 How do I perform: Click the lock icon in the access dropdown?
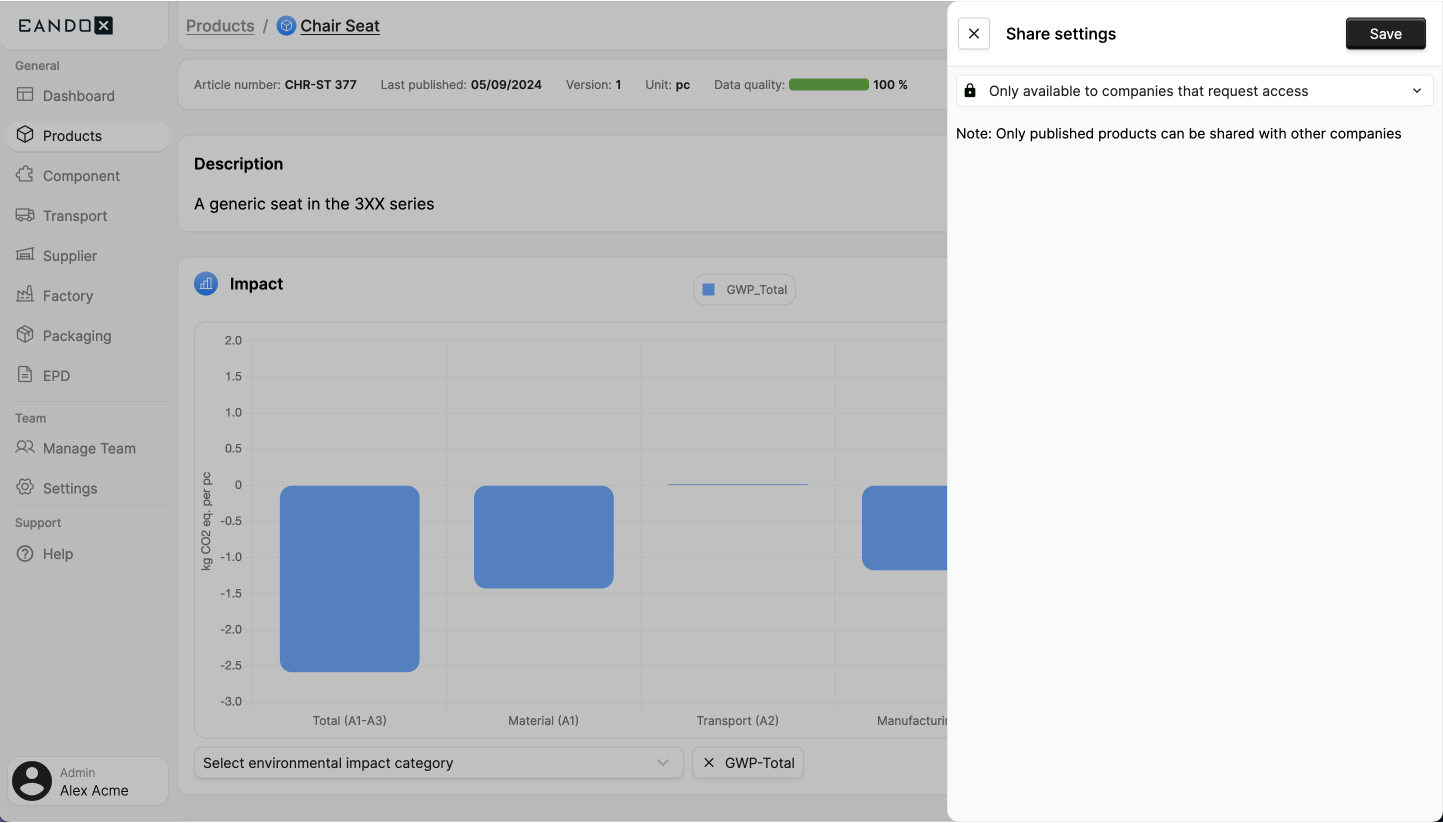coord(969,90)
